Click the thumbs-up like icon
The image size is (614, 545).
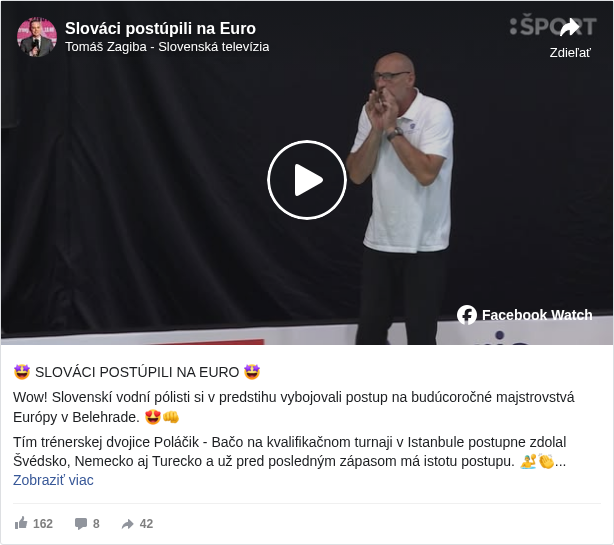click(x=21, y=523)
